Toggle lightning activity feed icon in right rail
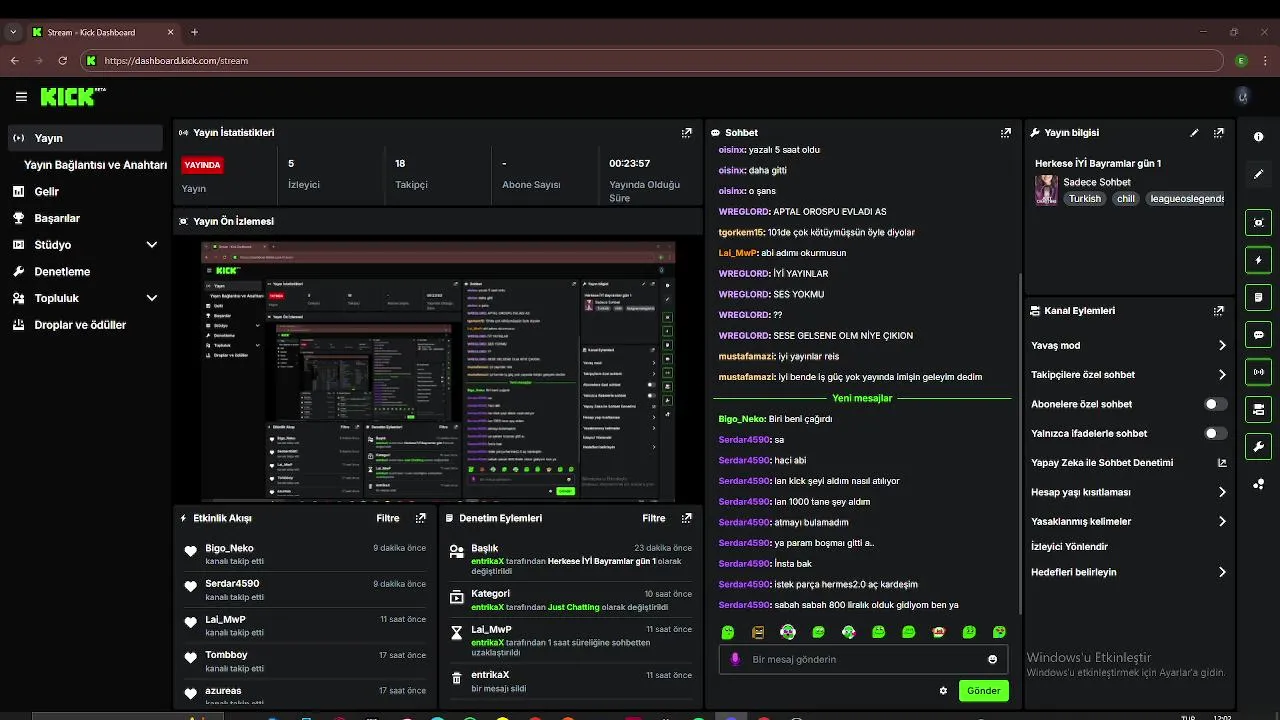The width and height of the screenshot is (1280, 720). [x=1258, y=260]
